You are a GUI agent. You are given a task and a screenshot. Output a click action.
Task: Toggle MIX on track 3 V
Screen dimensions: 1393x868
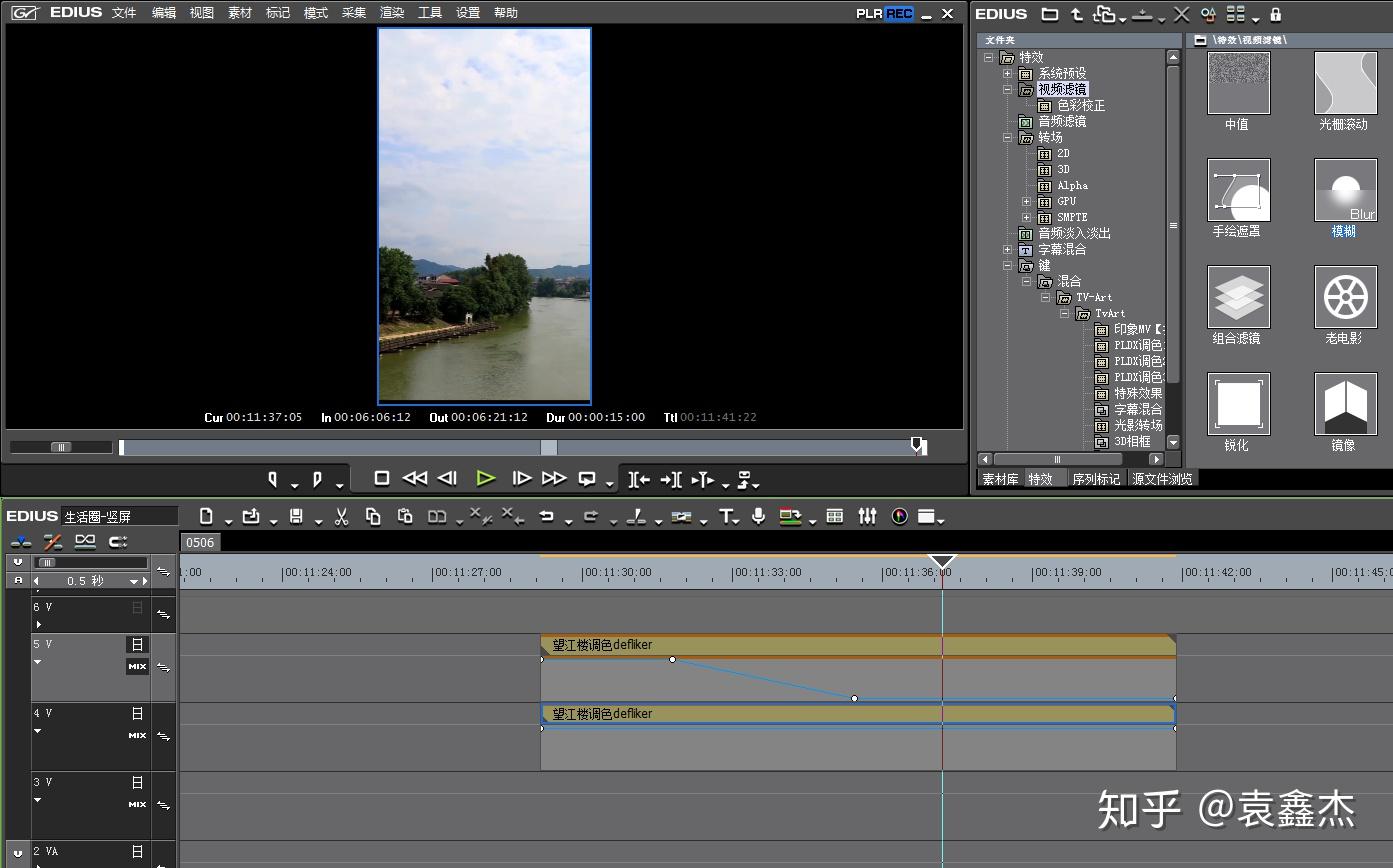tap(137, 805)
